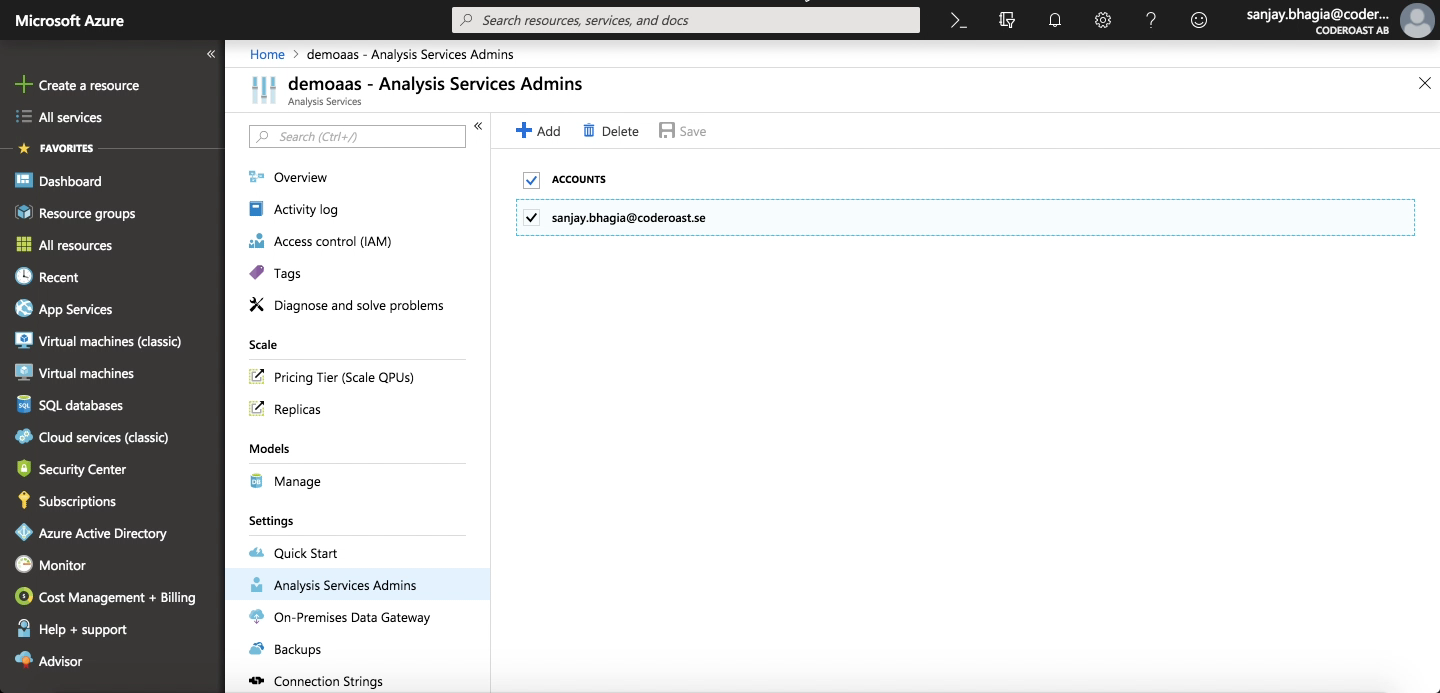Screen dimensions: 1440x693
Task: Select Analysis Services Admins menu item
Action: [x=357, y=585]
